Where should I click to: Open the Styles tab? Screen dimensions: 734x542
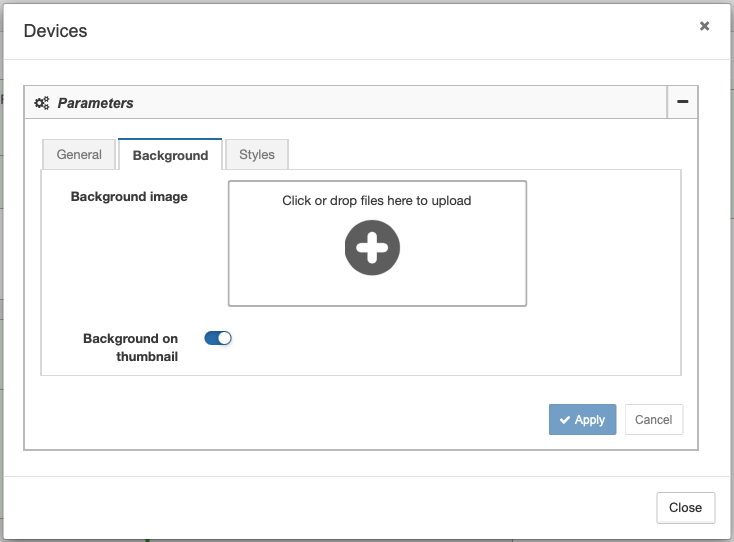coord(257,154)
